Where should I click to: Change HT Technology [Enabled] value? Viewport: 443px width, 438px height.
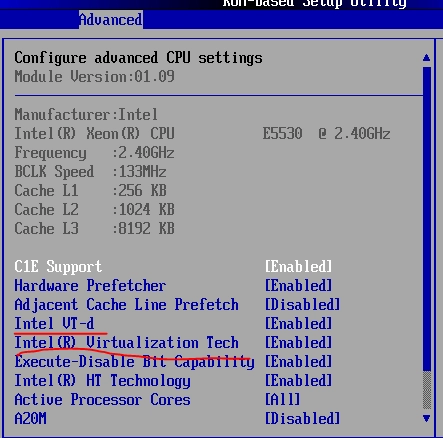click(x=298, y=381)
